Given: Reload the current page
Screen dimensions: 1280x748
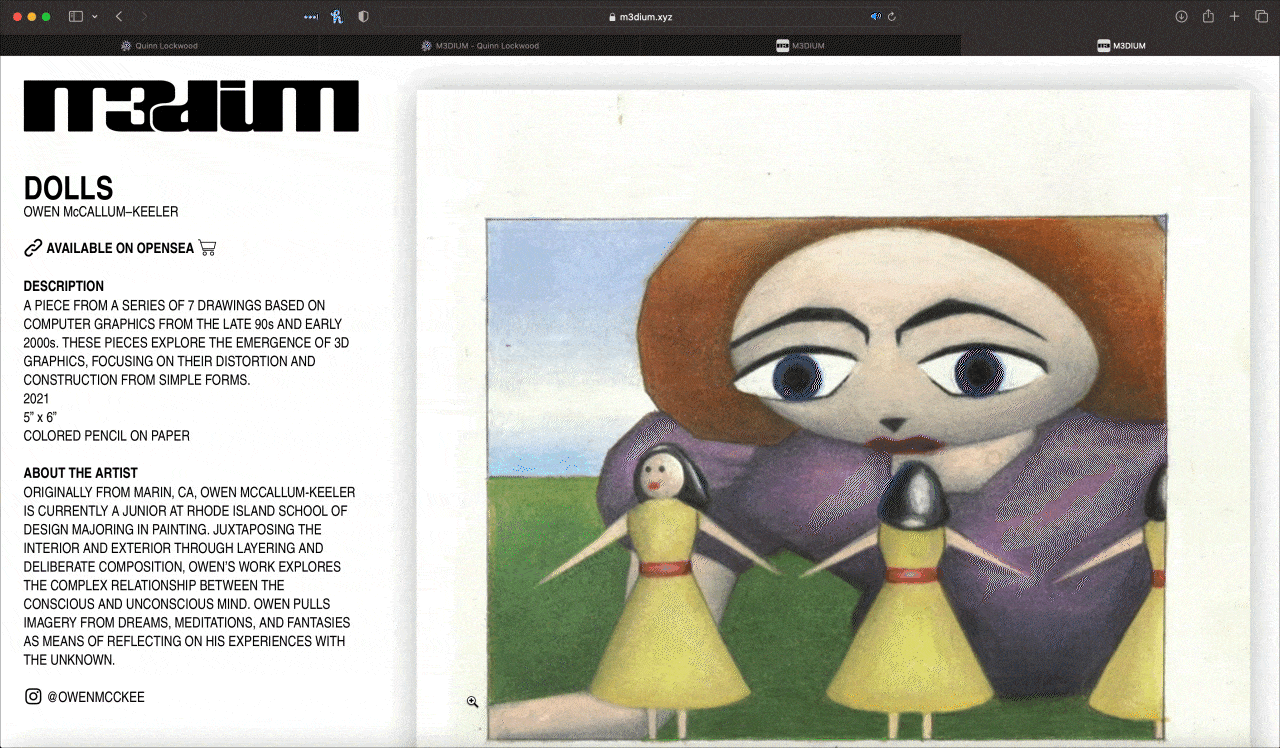Looking at the screenshot, I should click(x=891, y=17).
